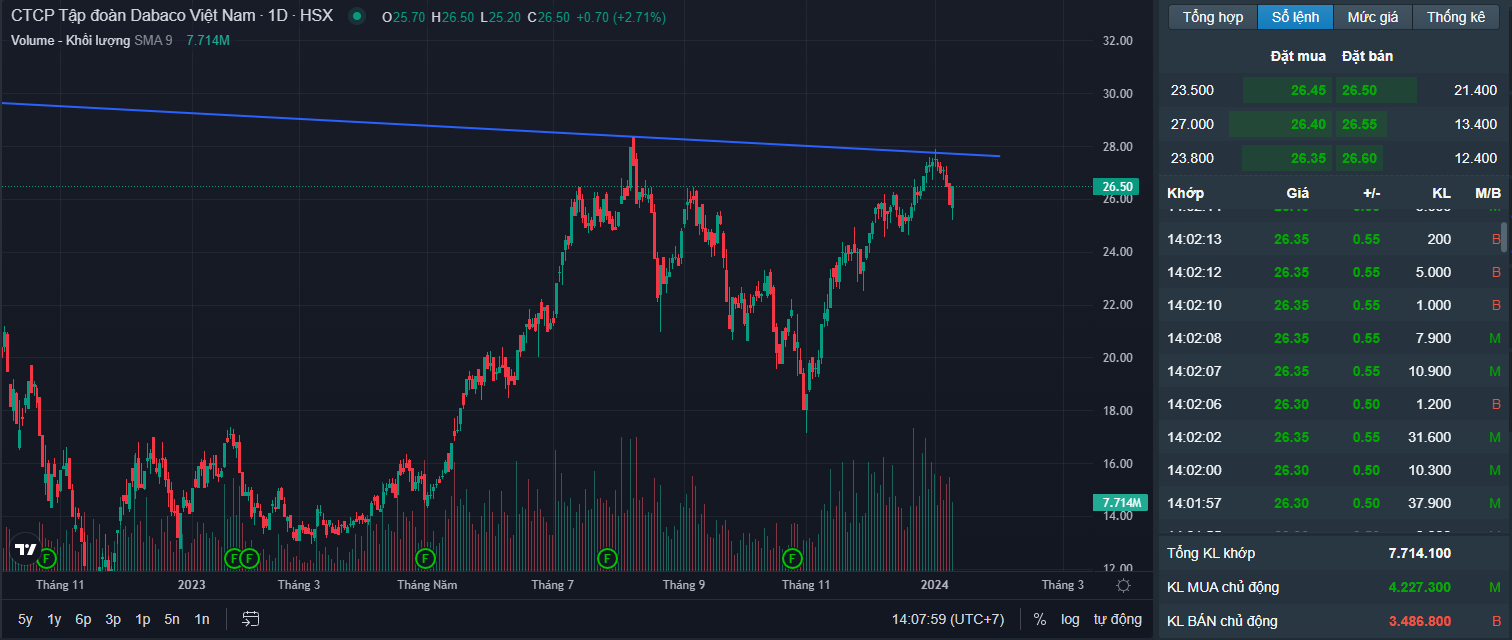This screenshot has height=640, width=1512.
Task: Click the Khớp column header
Action: [1185, 193]
